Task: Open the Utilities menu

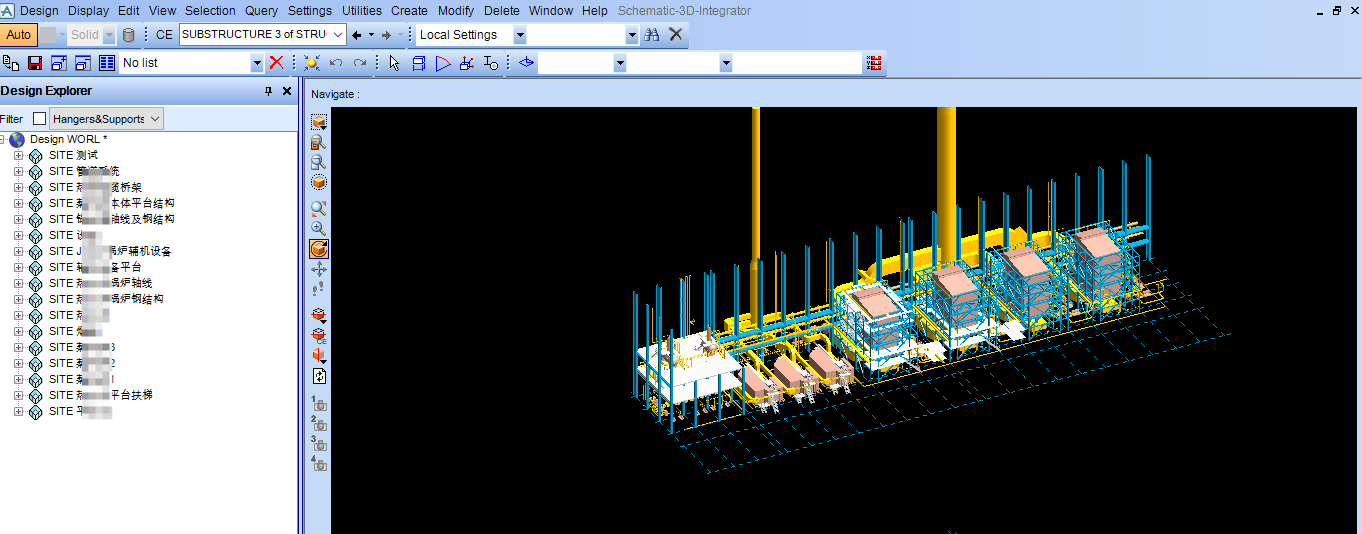Action: point(361,11)
